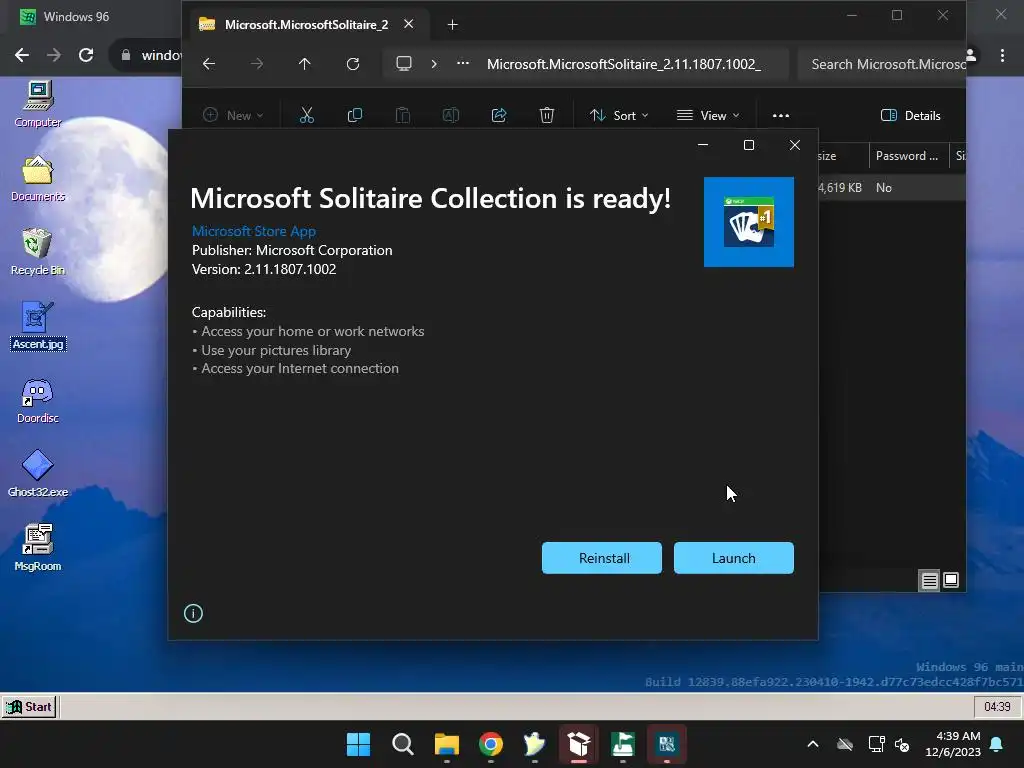The width and height of the screenshot is (1024, 768).
Task: Open the Sort dropdown in File Explorer
Action: pyautogui.click(x=619, y=116)
